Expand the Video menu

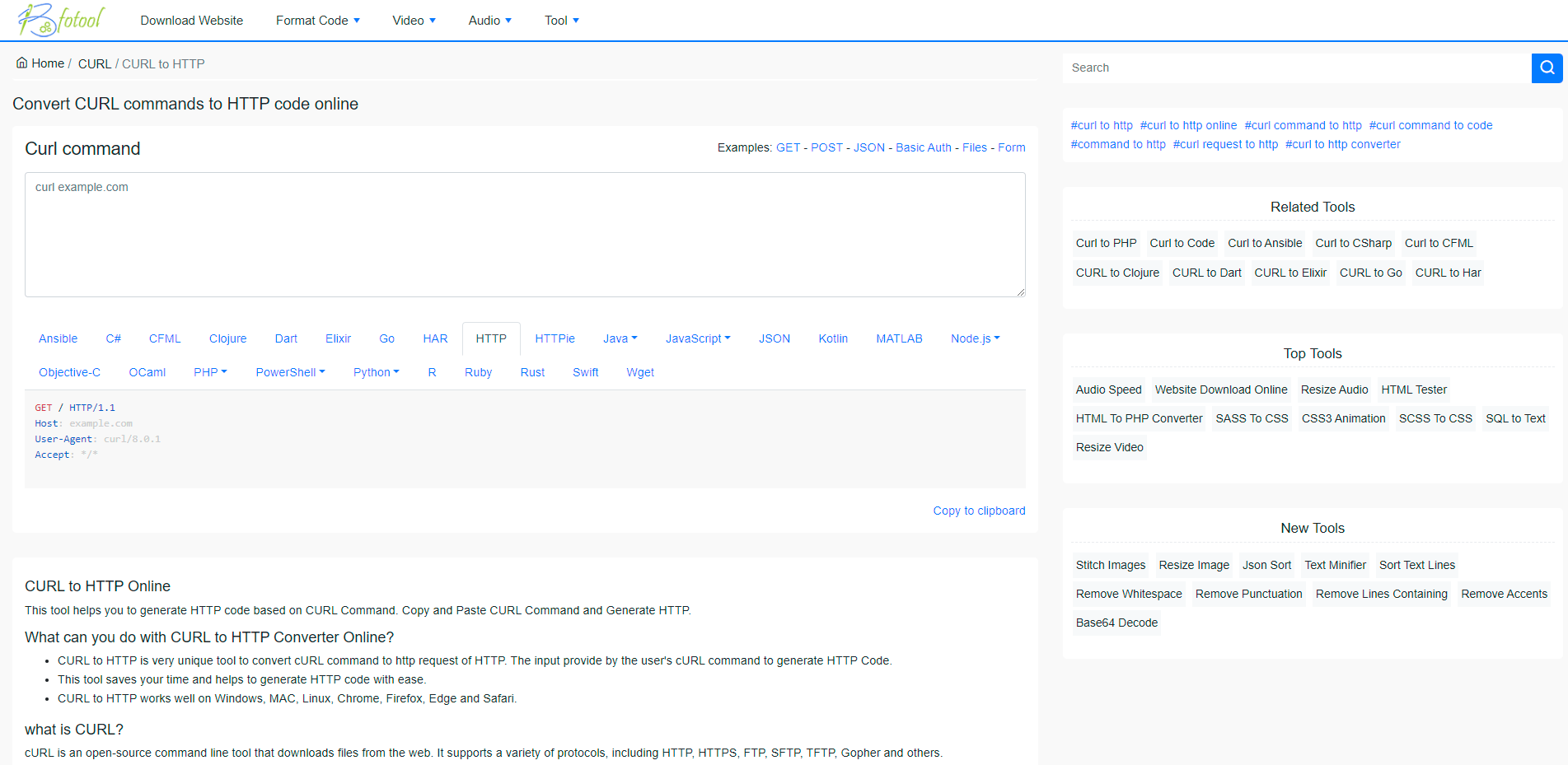[414, 21]
